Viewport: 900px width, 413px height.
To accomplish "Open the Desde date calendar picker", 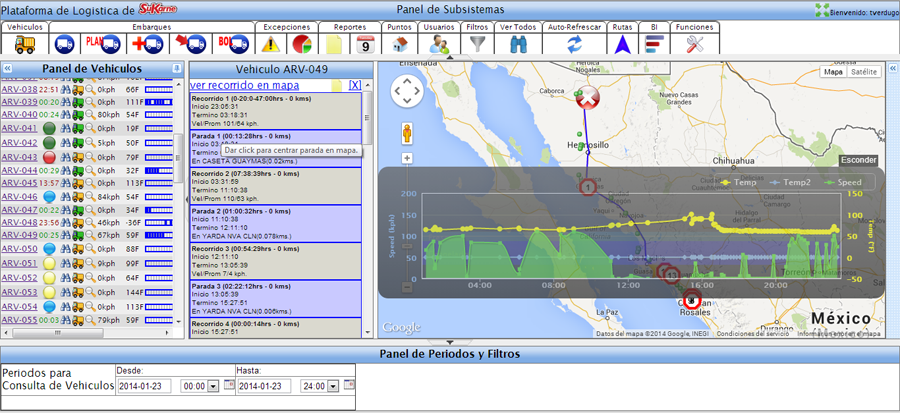I will click(230, 385).
